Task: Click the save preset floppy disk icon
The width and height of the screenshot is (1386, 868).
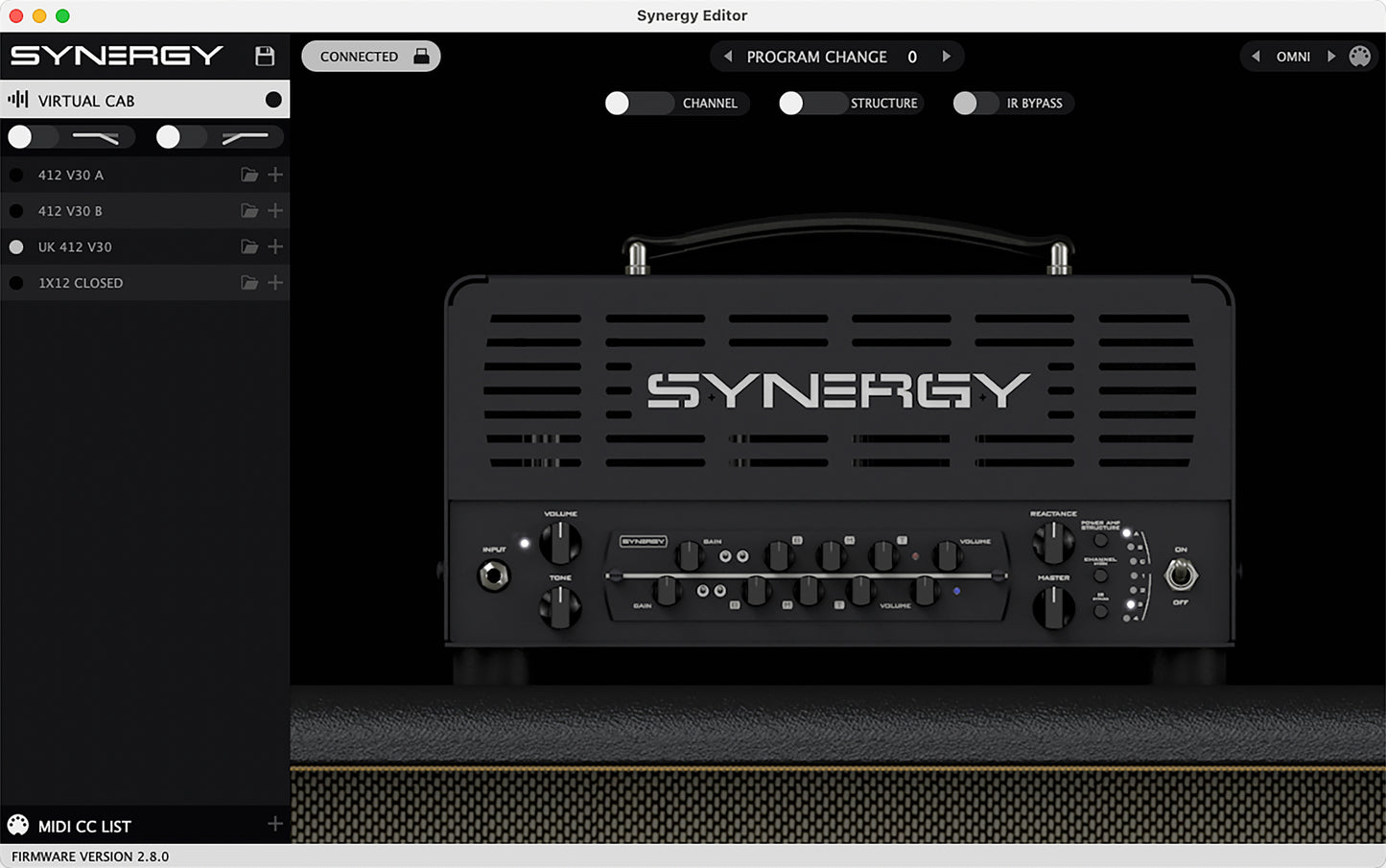Action: pyautogui.click(x=265, y=56)
